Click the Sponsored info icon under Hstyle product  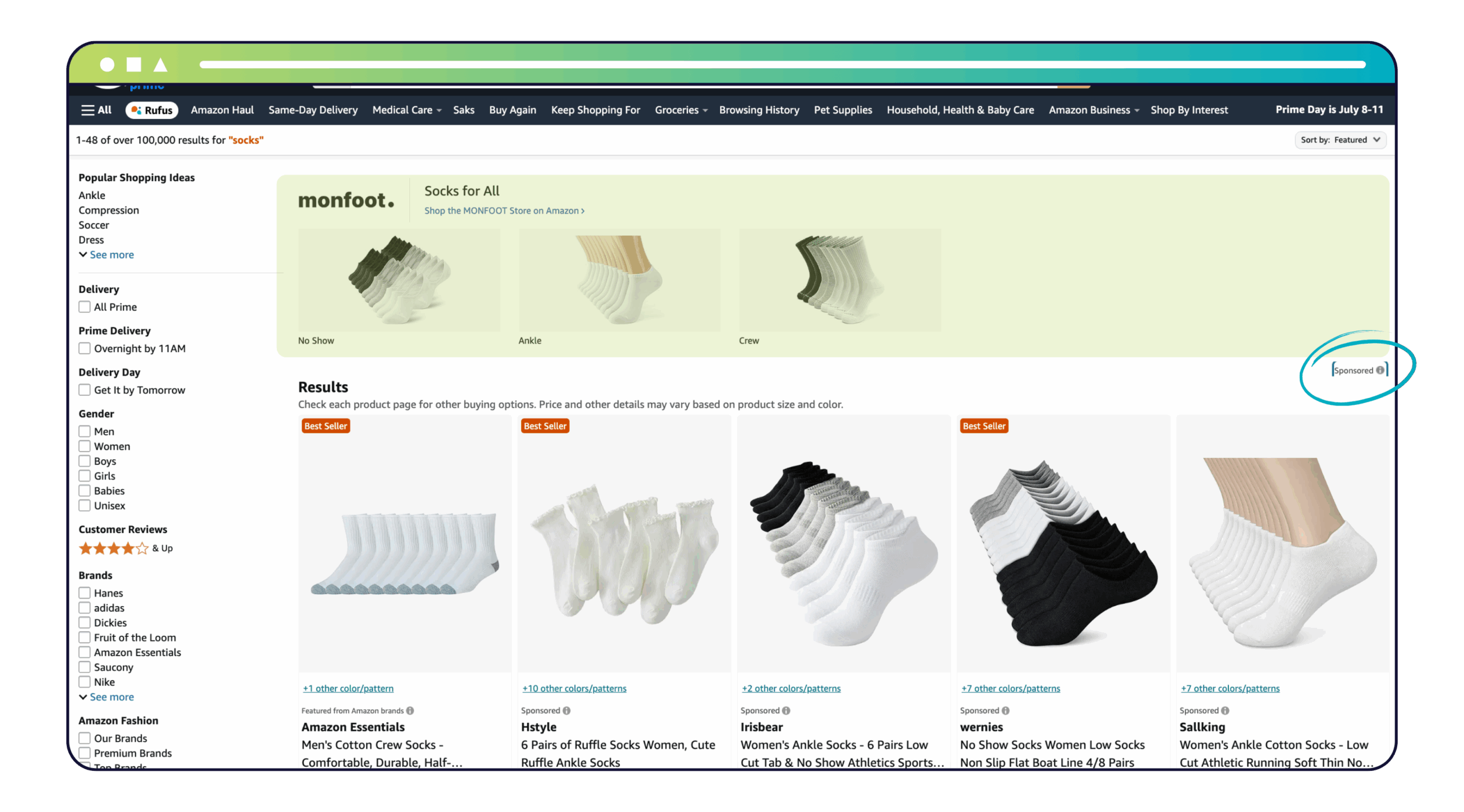pyautogui.click(x=566, y=710)
